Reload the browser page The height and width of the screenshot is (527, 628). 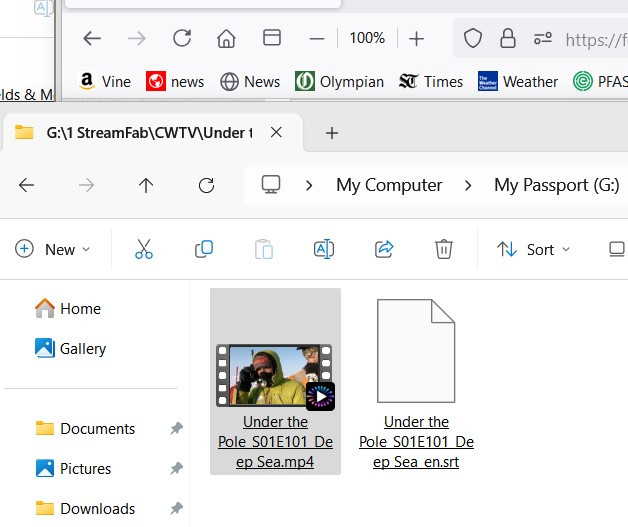(182, 38)
